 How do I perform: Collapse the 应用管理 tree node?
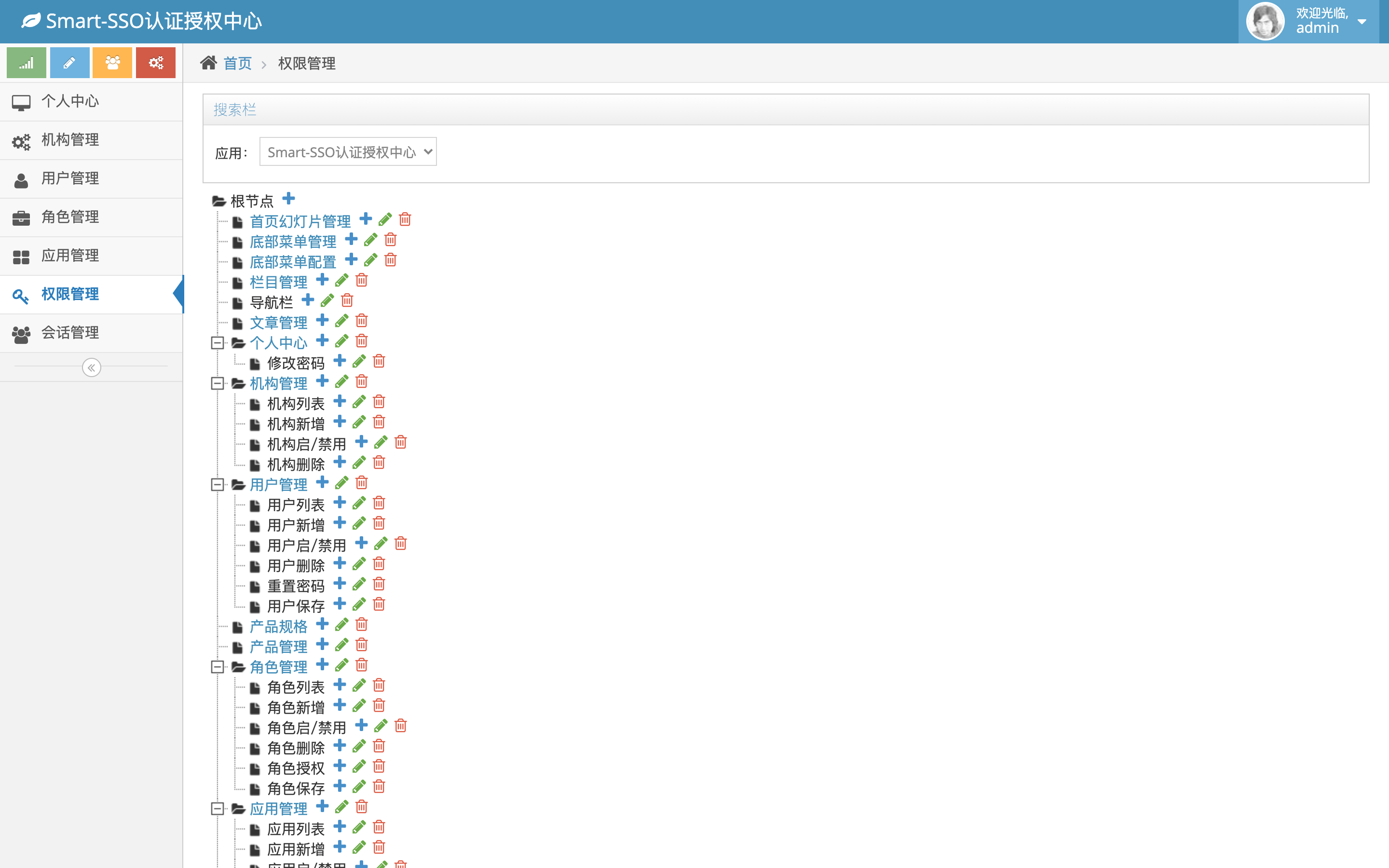[217, 809]
